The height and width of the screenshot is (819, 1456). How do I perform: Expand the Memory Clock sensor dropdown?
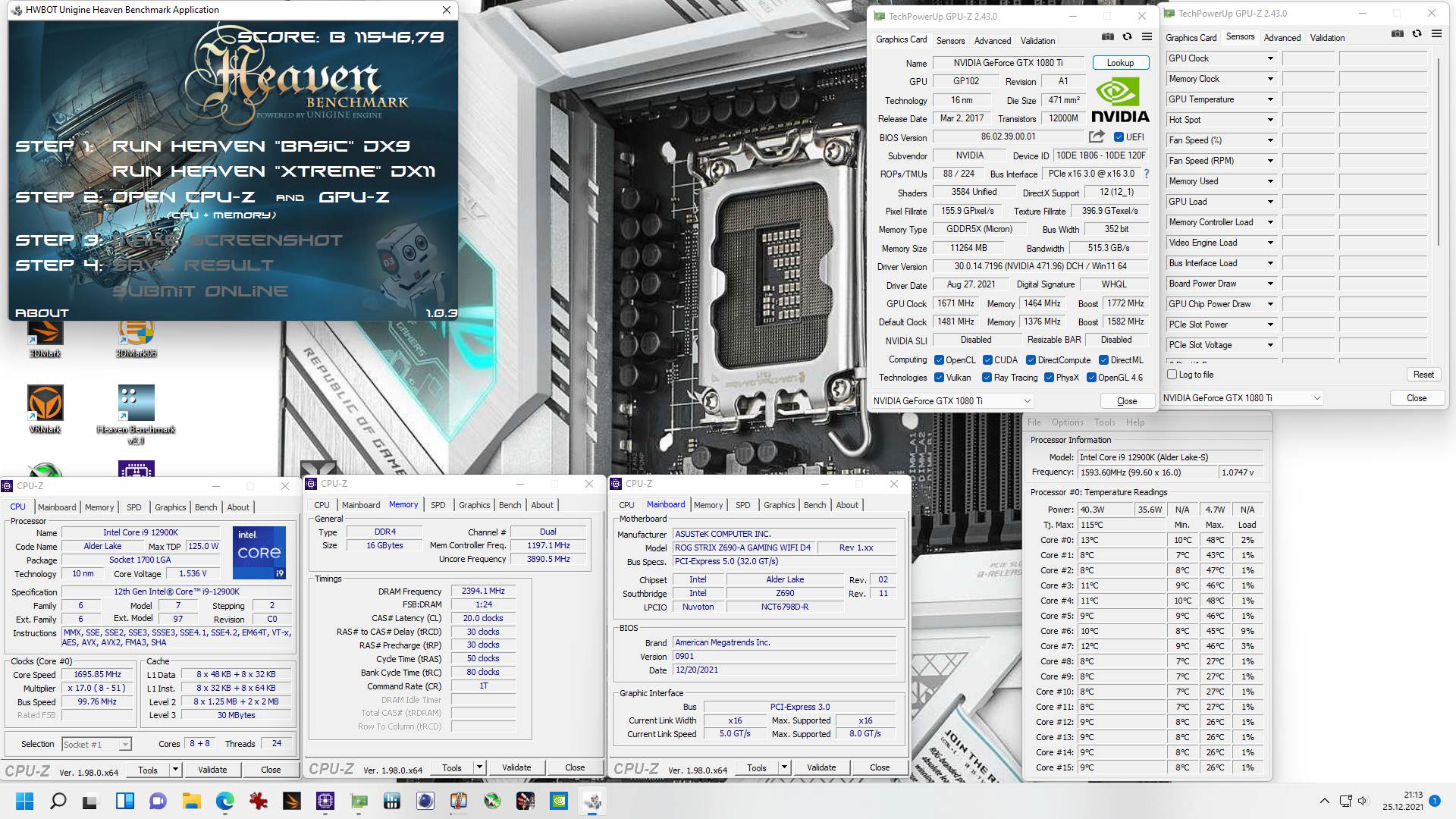coord(1270,79)
